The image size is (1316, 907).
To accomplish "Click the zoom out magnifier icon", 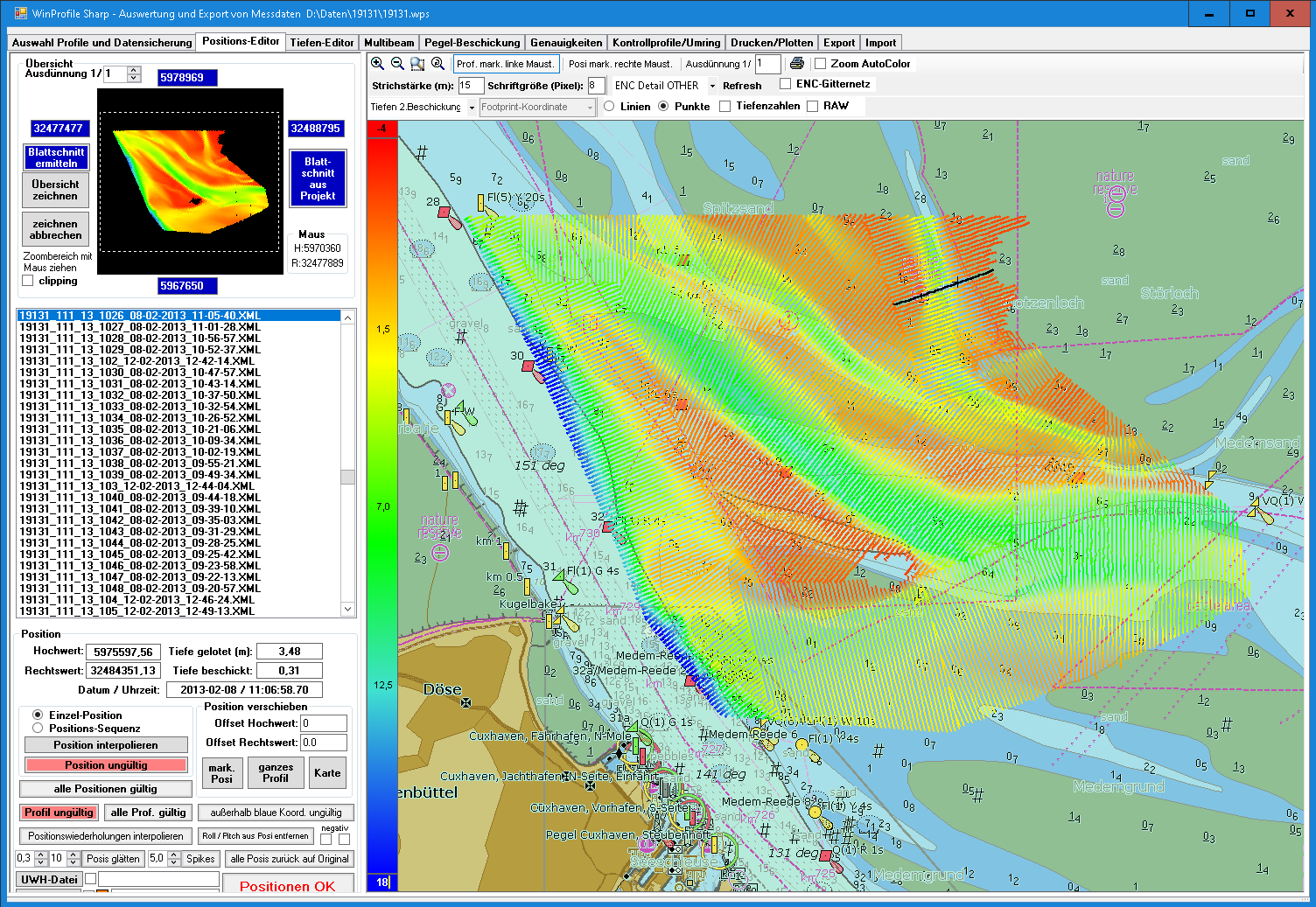I will [x=397, y=64].
